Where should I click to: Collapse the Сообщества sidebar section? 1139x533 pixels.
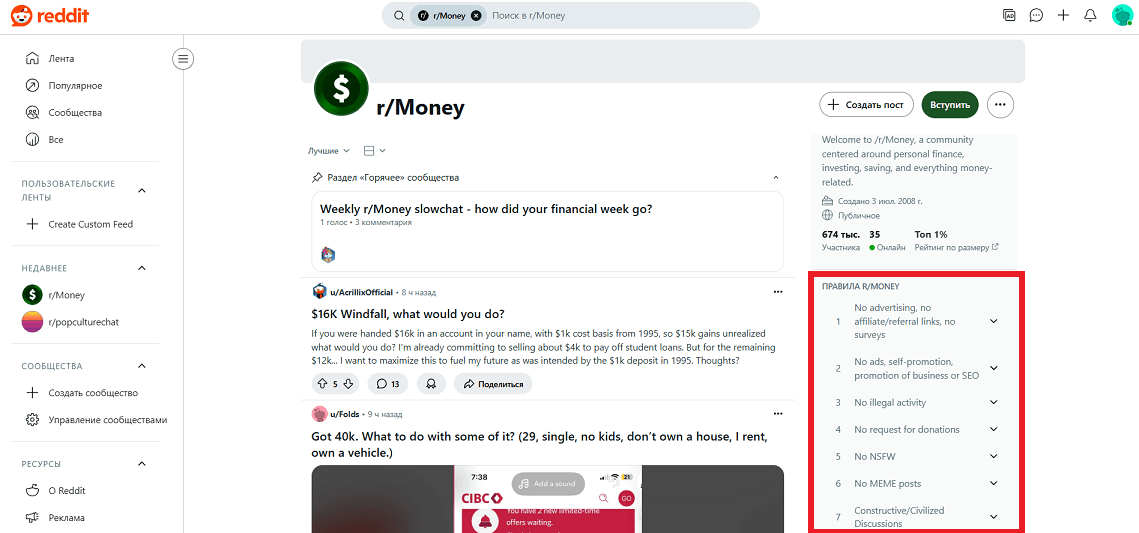[x=142, y=366]
